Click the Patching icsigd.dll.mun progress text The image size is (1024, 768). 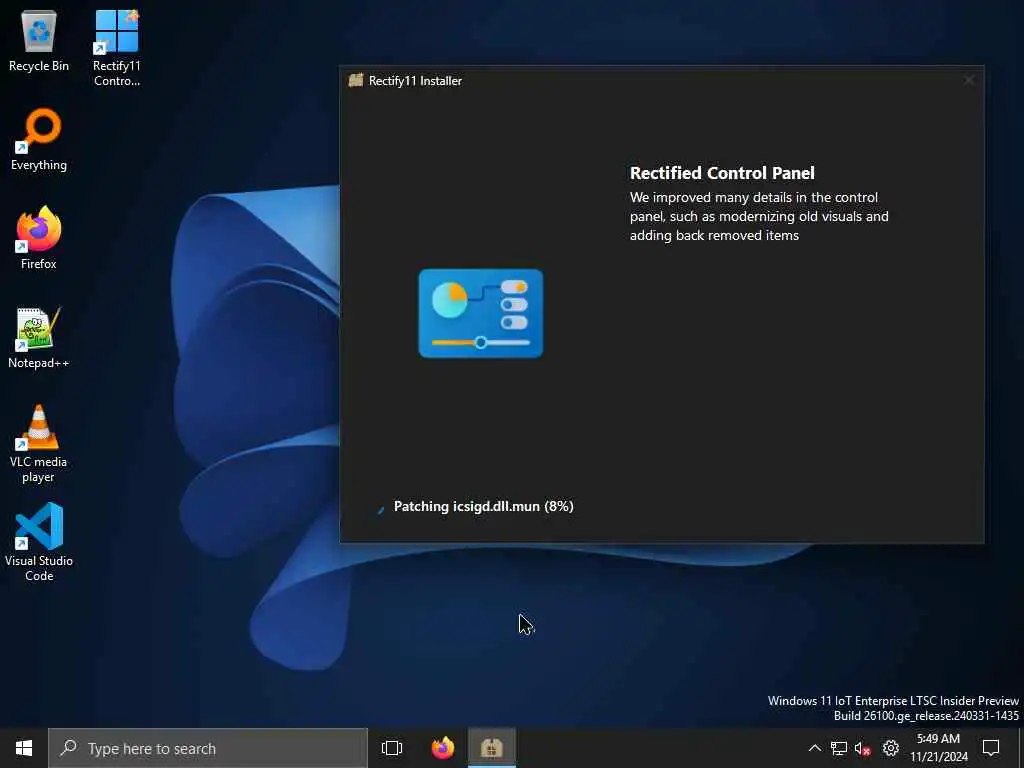tap(483, 506)
